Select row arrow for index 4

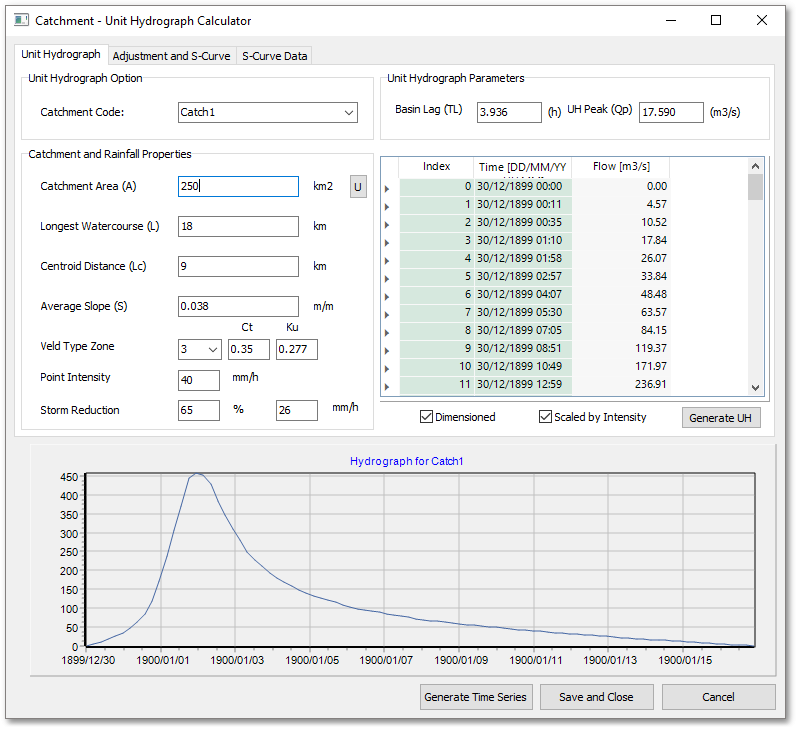[387, 261]
